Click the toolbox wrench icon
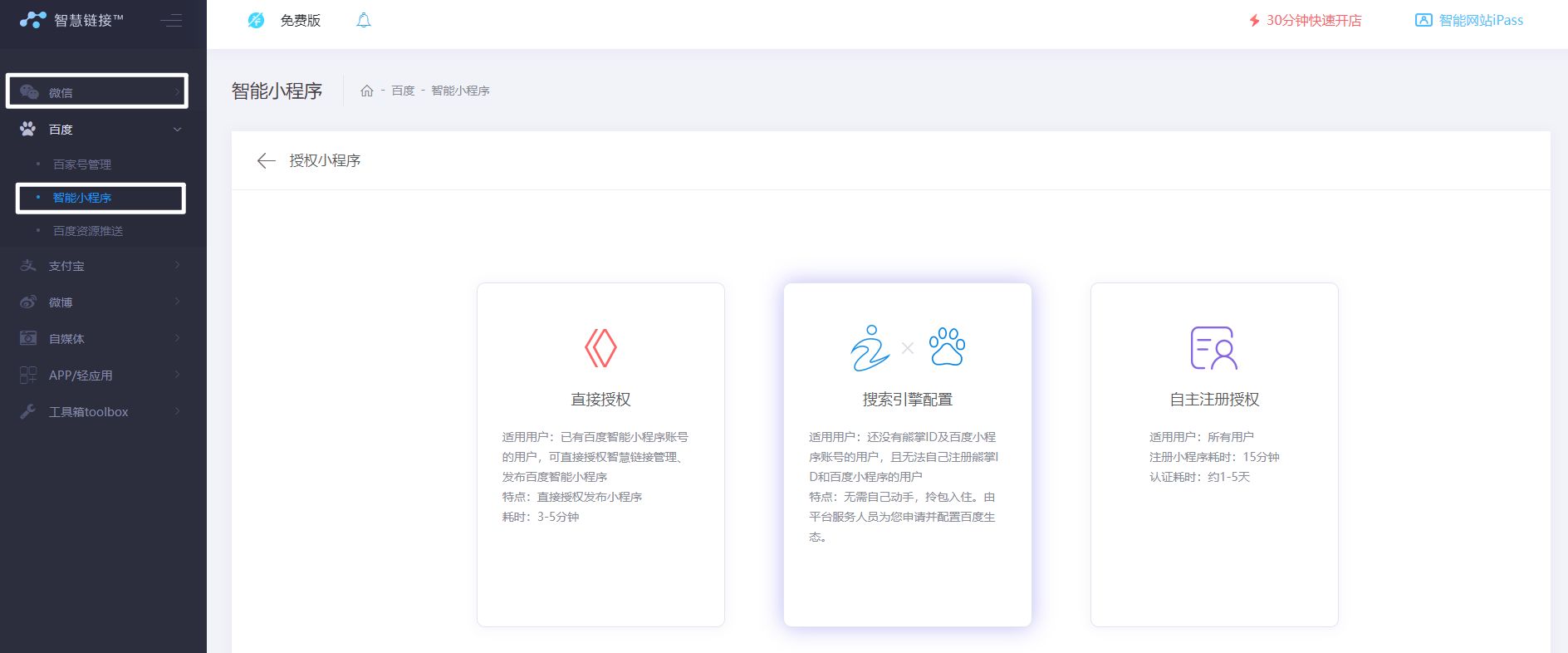Image resolution: width=1568 pixels, height=653 pixels. coord(28,411)
